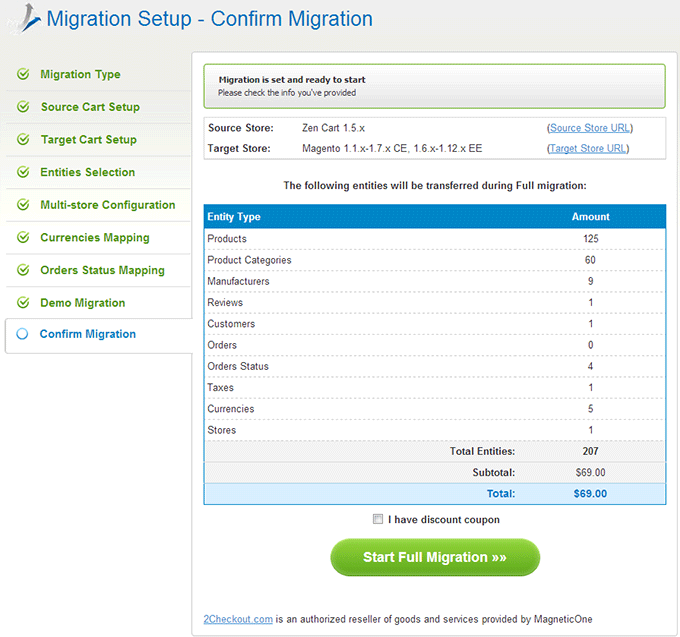Select the Confirm Migration step

click(88, 334)
